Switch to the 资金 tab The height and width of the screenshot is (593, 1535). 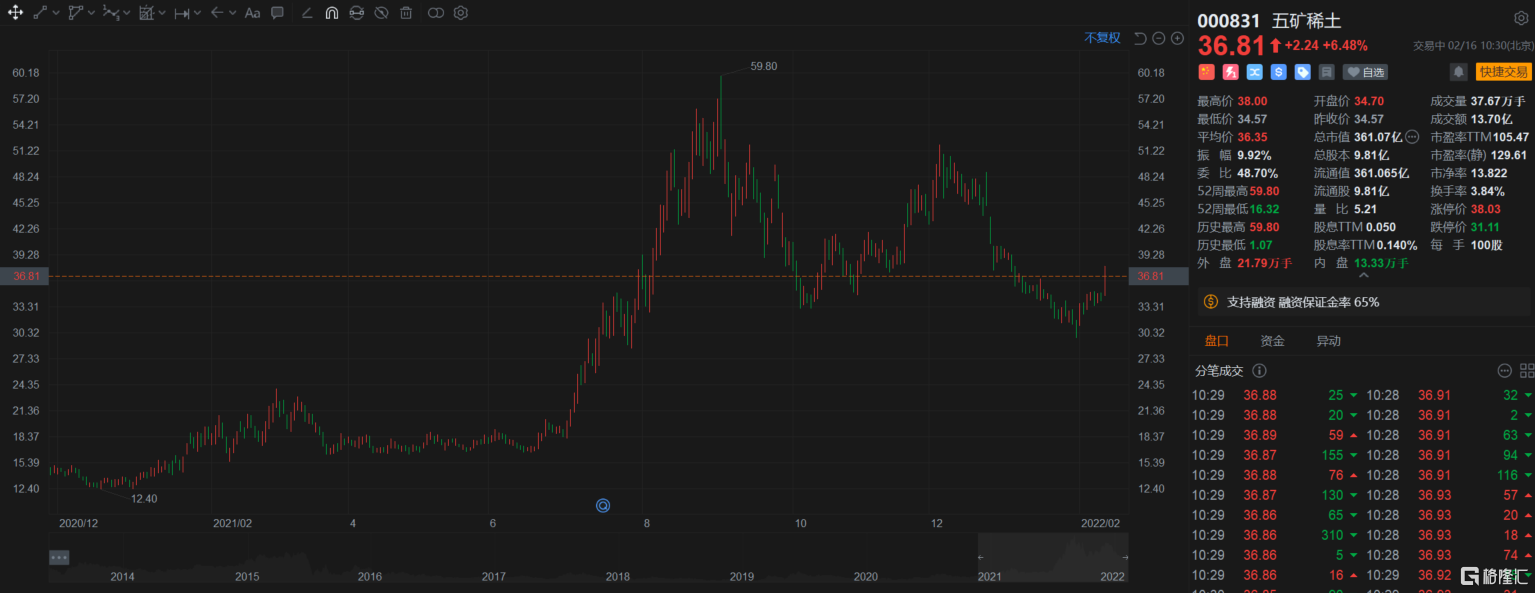(x=1272, y=341)
